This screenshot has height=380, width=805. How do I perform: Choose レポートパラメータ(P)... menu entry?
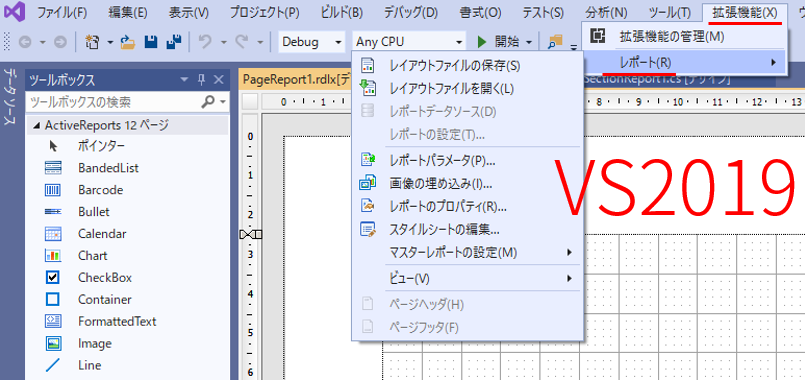tap(467, 161)
